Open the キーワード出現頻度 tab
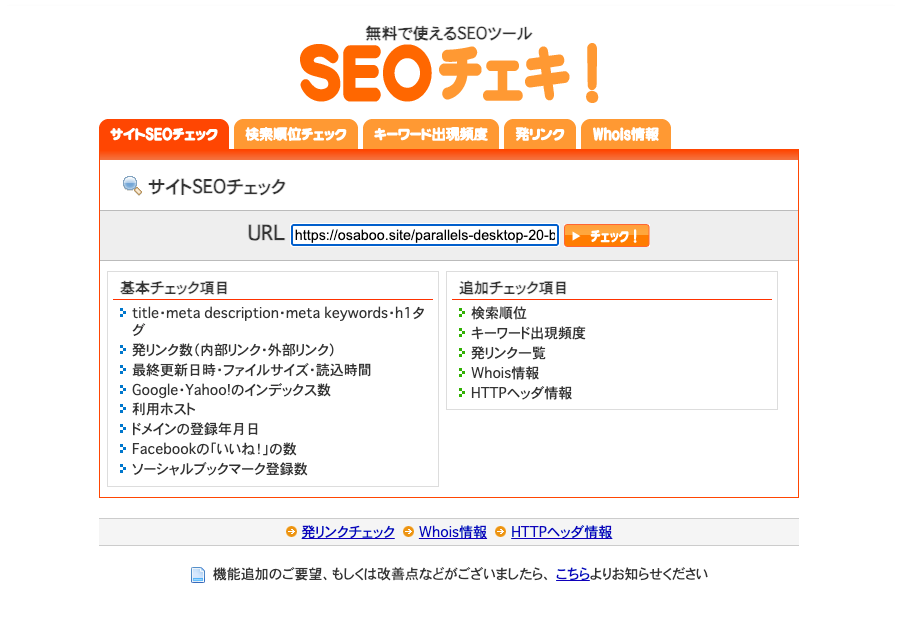The height and width of the screenshot is (620, 900). [x=430, y=134]
